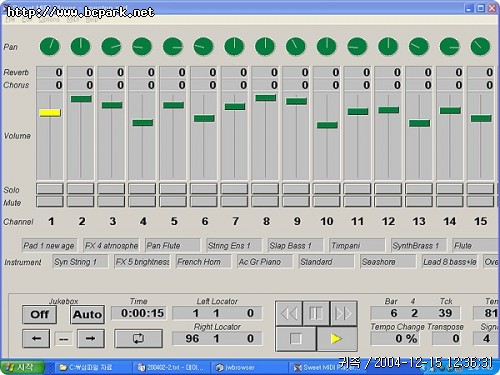The height and width of the screenshot is (375, 500).
Task: Open the Seashore instrument selector
Action: [x=388, y=262]
